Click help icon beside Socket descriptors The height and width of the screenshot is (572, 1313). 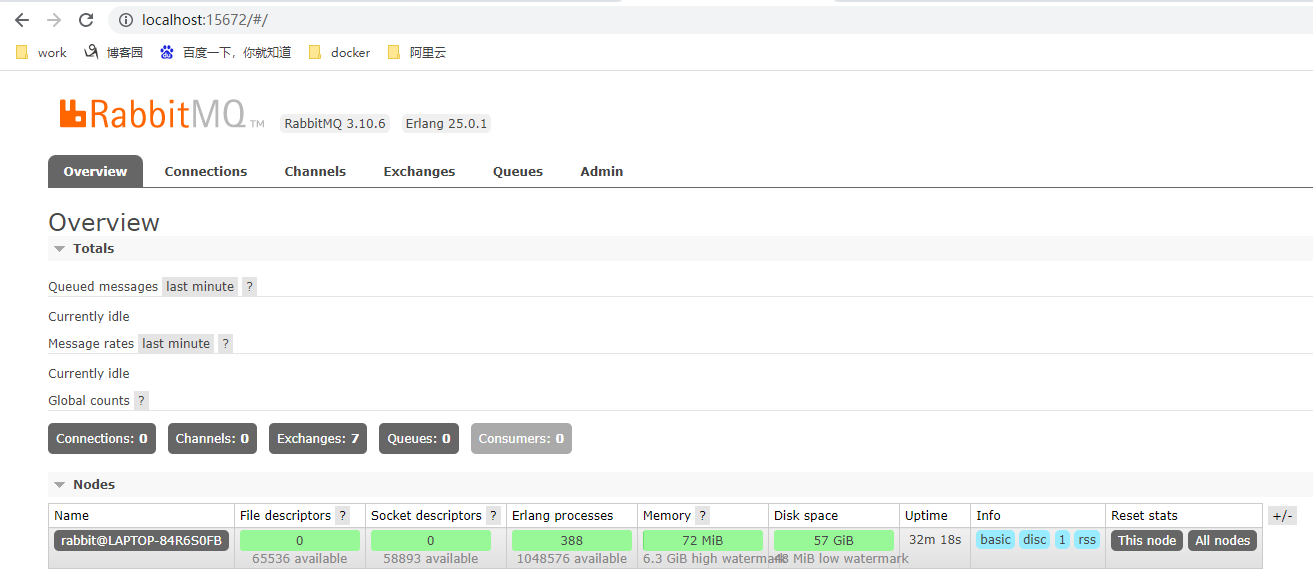click(493, 516)
